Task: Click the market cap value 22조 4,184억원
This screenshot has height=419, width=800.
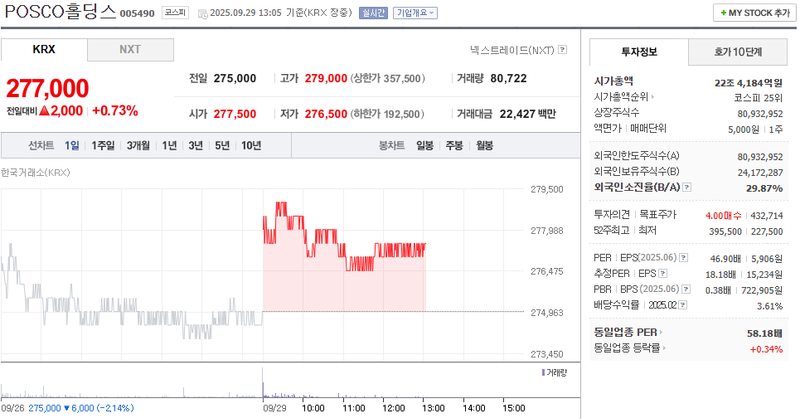Action: tap(748, 83)
